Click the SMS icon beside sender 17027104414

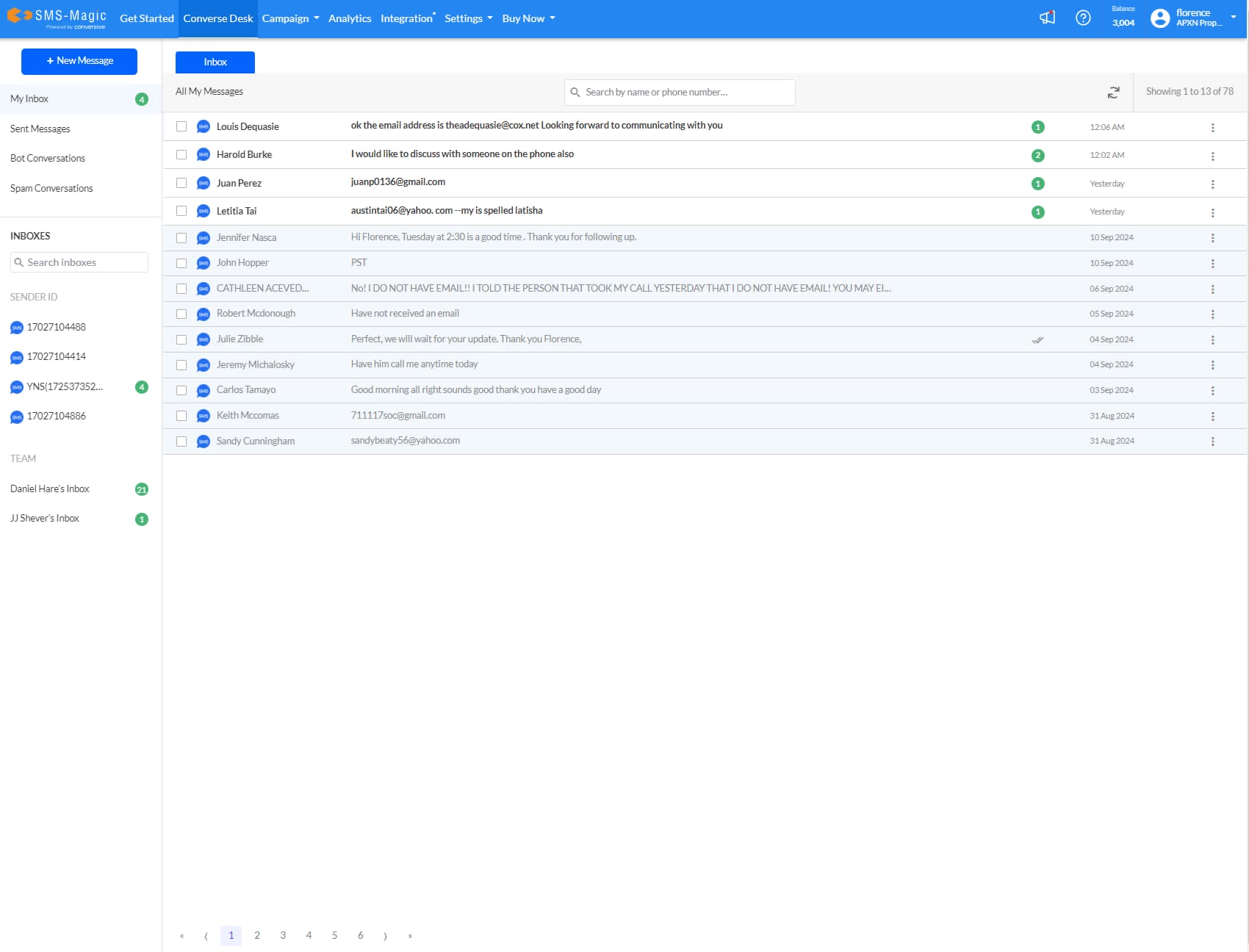click(17, 358)
